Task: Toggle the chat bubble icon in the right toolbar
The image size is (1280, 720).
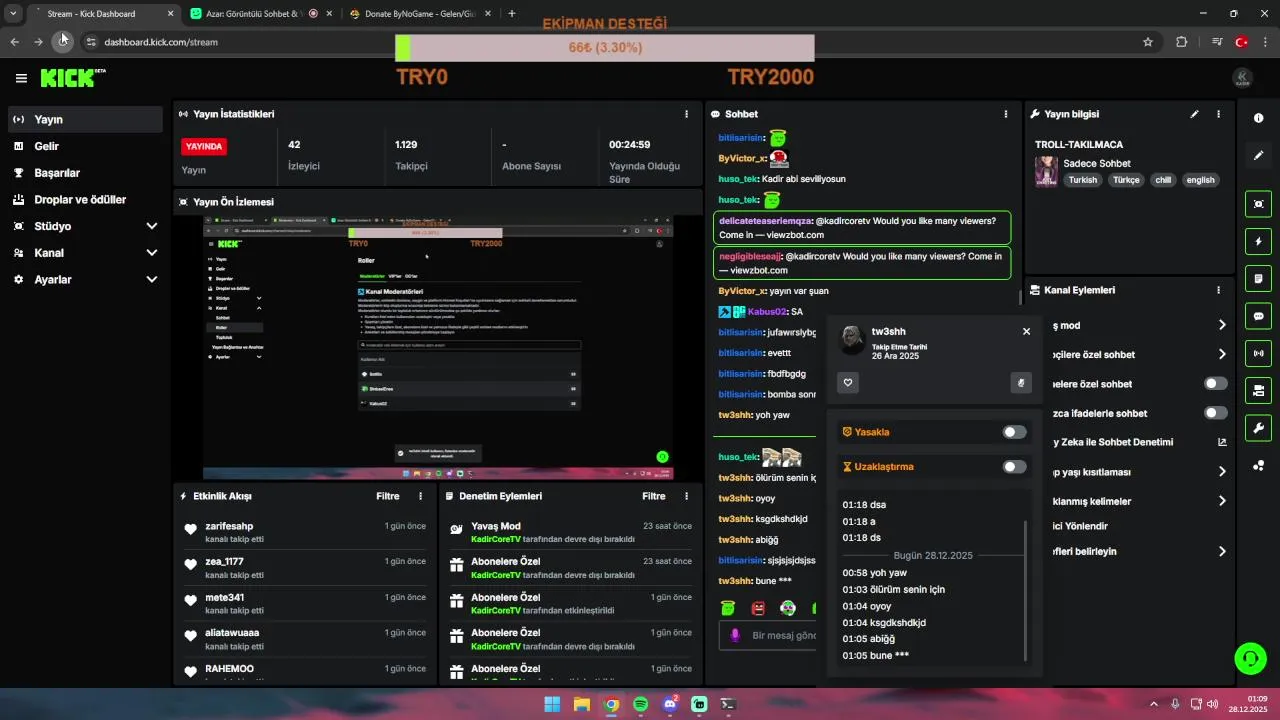Action: pyautogui.click(x=1258, y=316)
